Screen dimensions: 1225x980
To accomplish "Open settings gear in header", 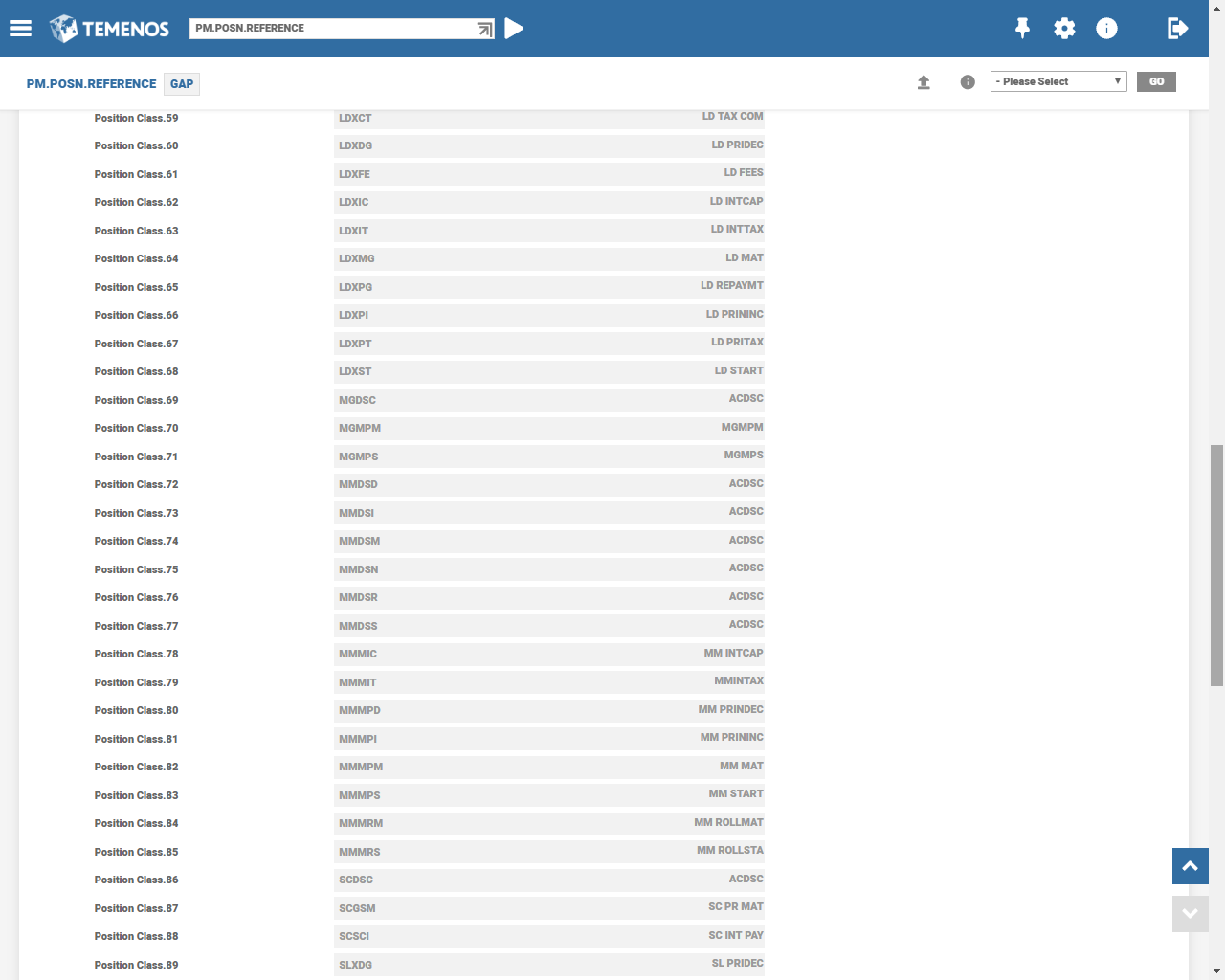I will 1064,29.
